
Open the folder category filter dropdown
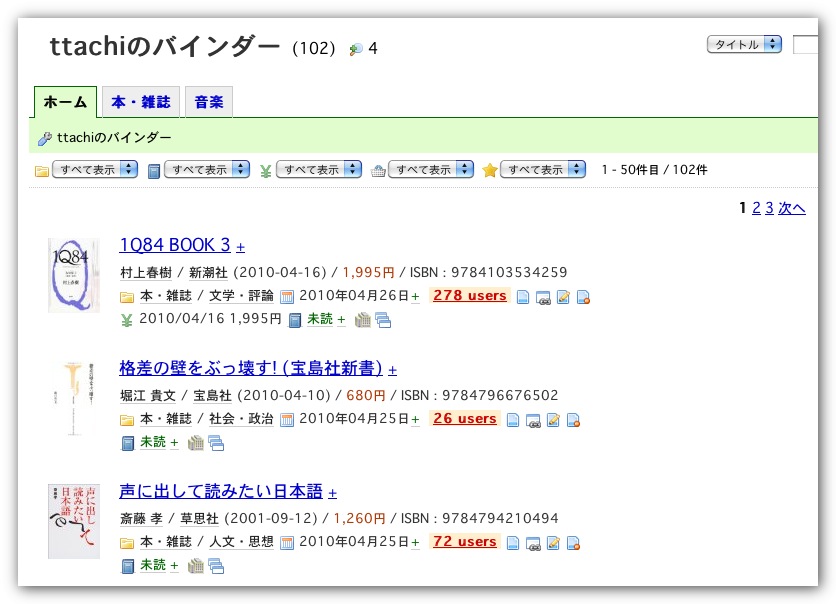click(95, 170)
